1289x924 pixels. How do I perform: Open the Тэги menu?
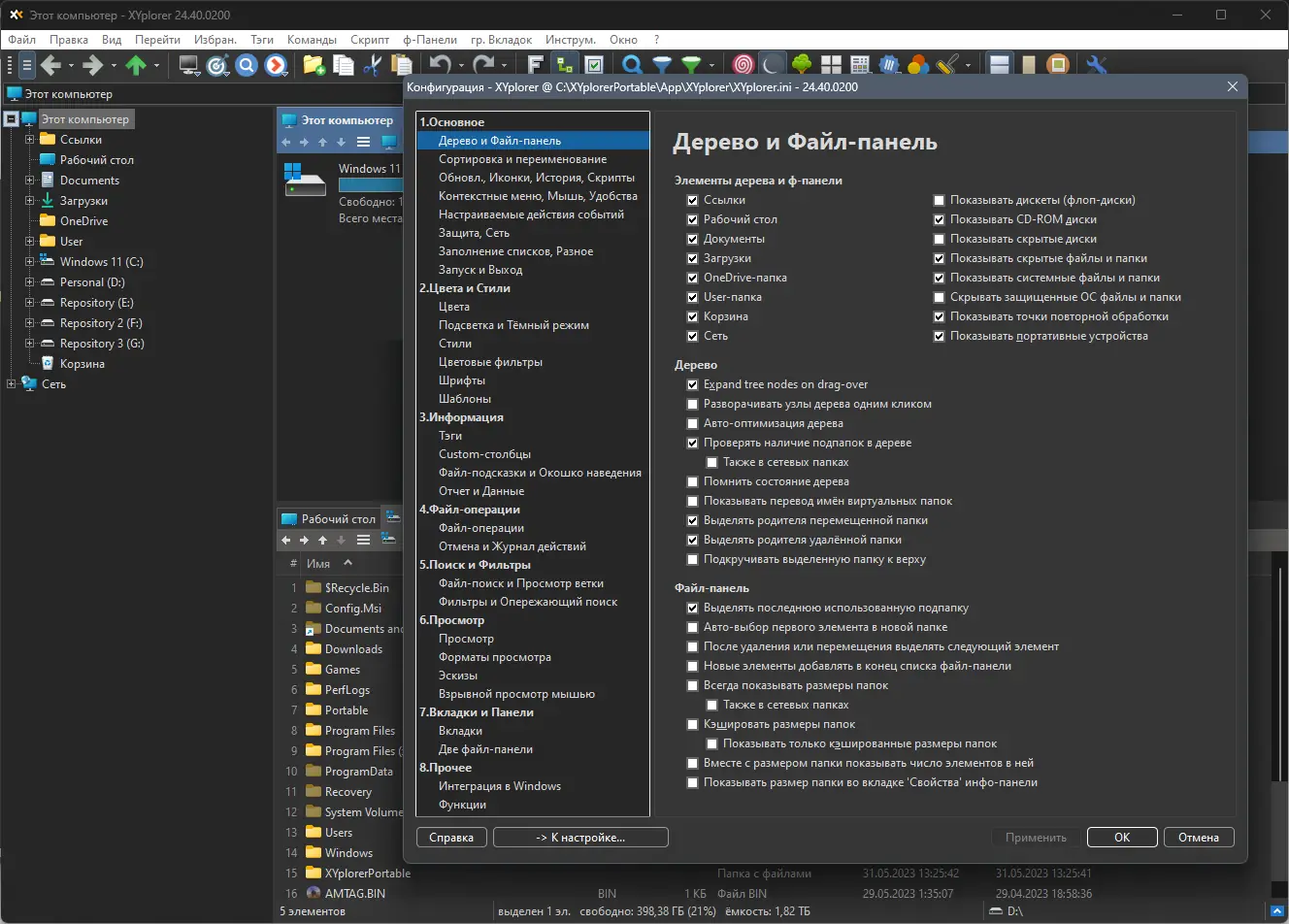pyautogui.click(x=262, y=40)
